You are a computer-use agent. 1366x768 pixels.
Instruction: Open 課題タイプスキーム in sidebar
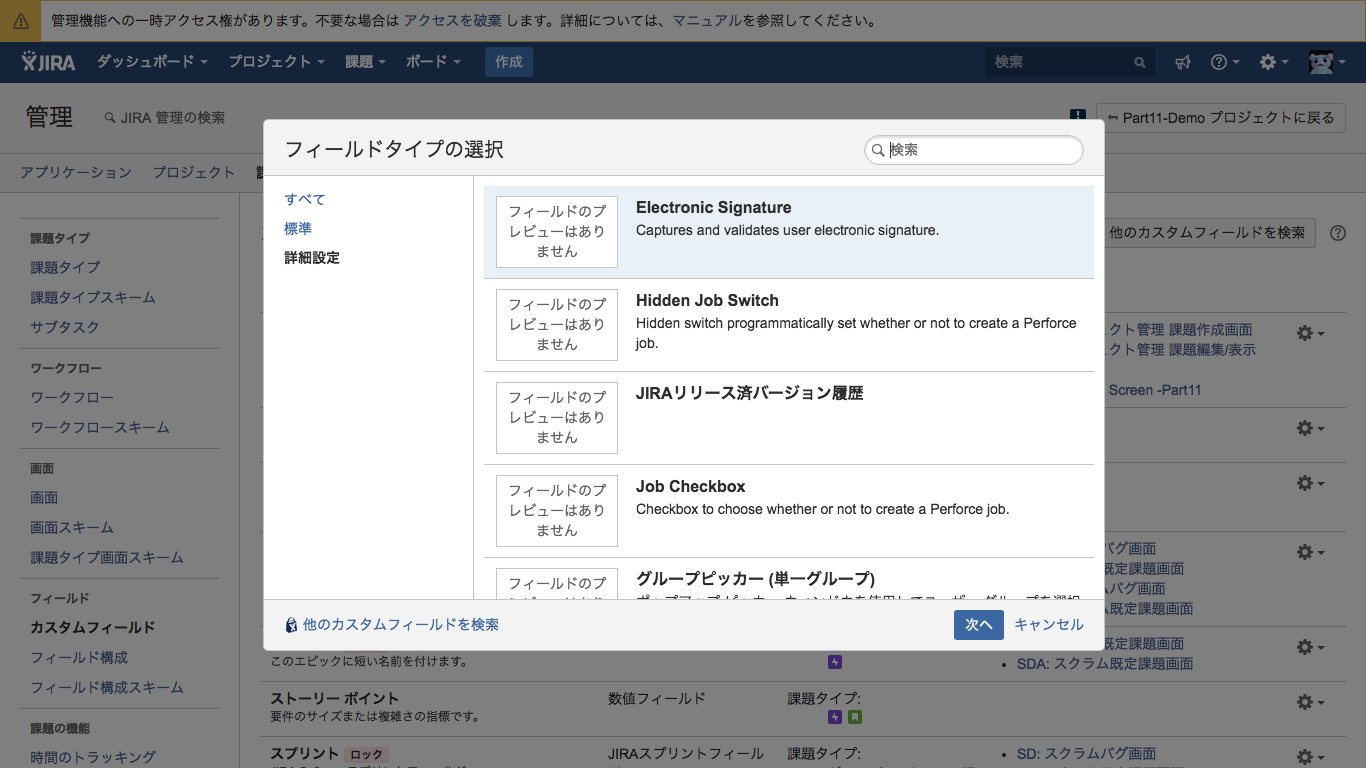(x=93, y=297)
